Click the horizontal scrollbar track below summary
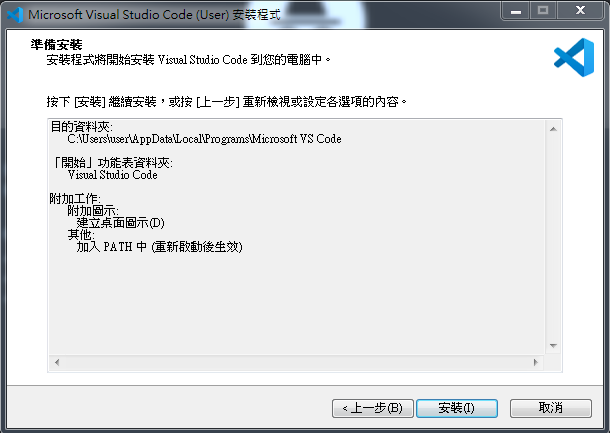Viewport: 610px width, 433px height. pos(296,363)
